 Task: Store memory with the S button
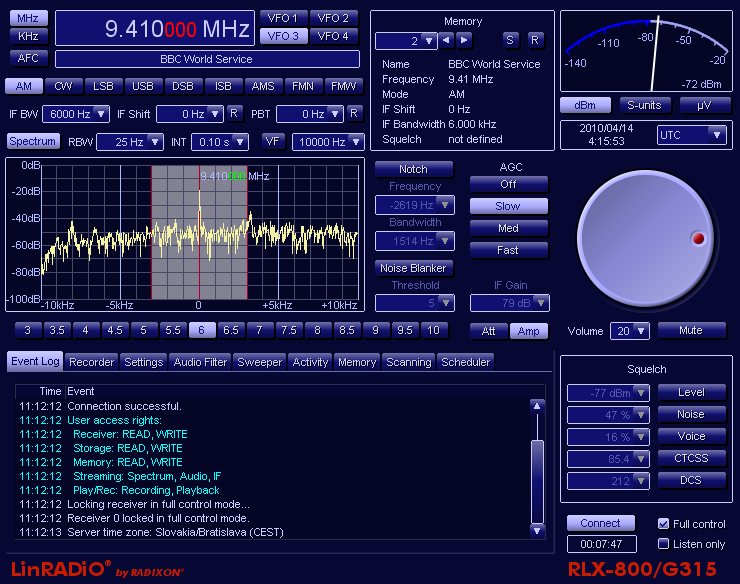pyautogui.click(x=510, y=40)
